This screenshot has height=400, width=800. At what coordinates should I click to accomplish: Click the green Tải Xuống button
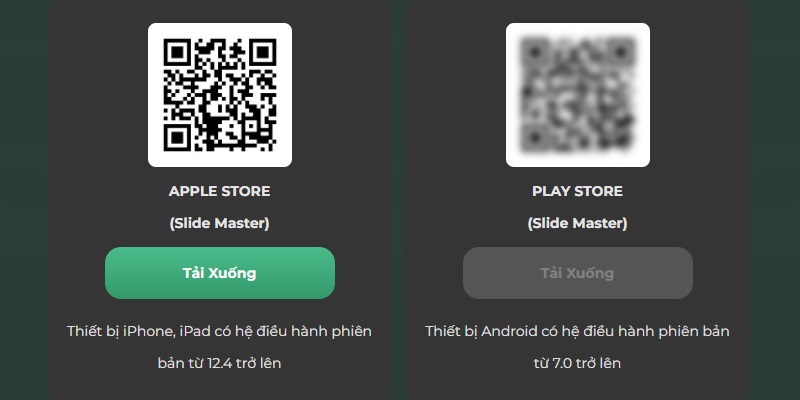point(220,273)
